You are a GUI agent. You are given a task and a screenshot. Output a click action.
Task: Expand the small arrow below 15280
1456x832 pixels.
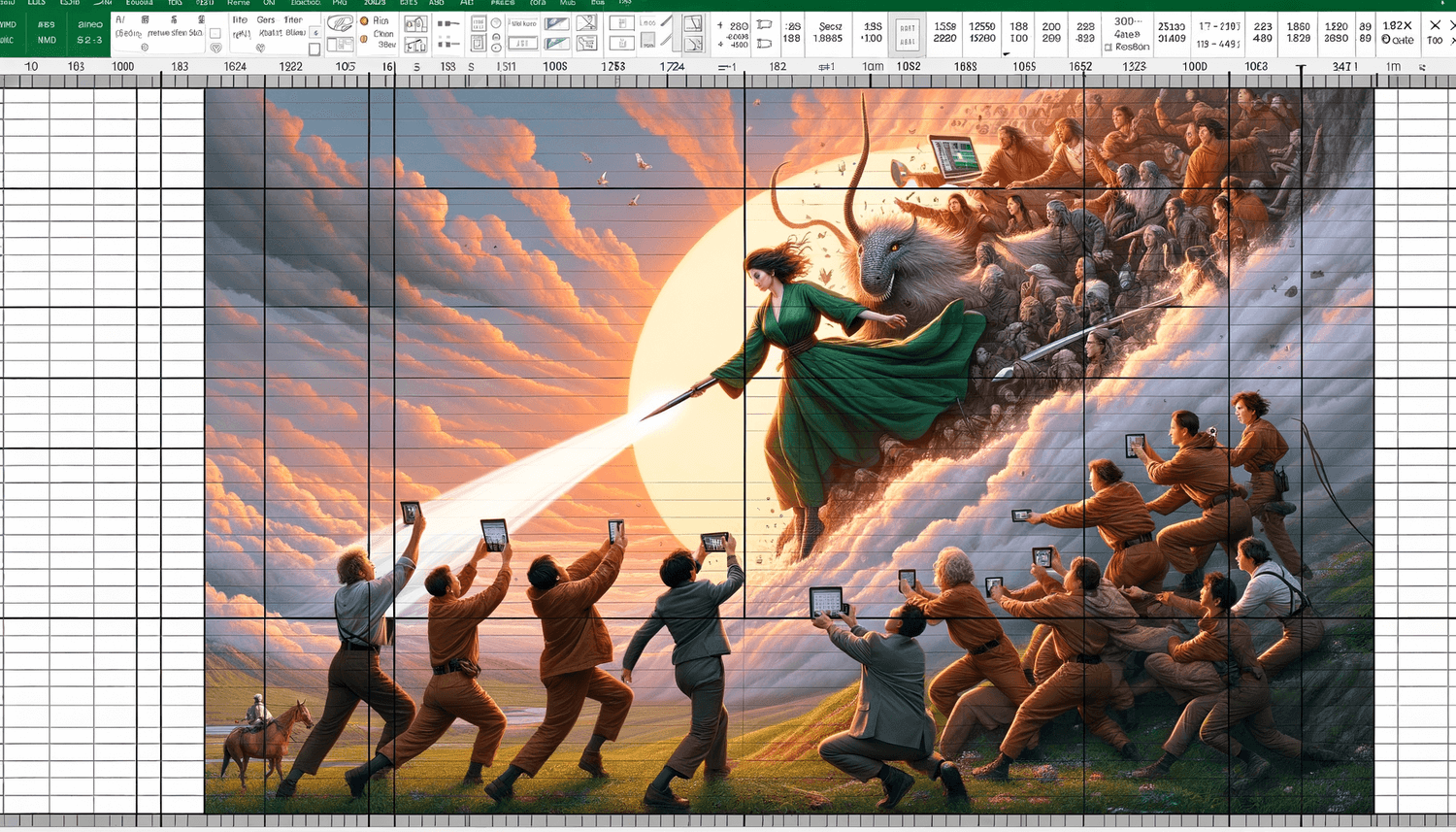click(1006, 54)
